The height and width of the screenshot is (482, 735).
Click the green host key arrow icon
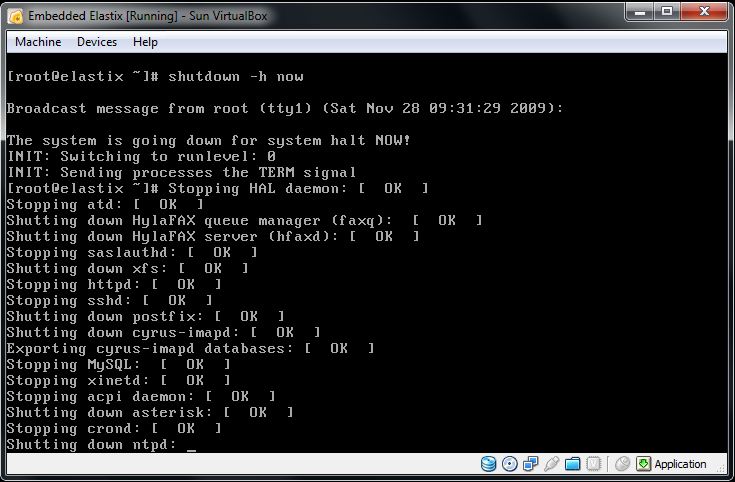tap(643, 464)
